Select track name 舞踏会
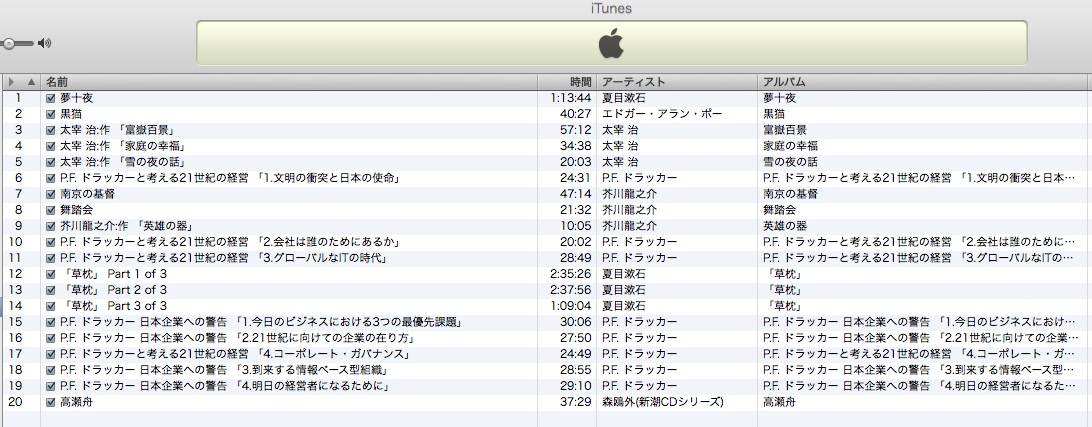This screenshot has width=1092, height=427. click(x=77, y=210)
